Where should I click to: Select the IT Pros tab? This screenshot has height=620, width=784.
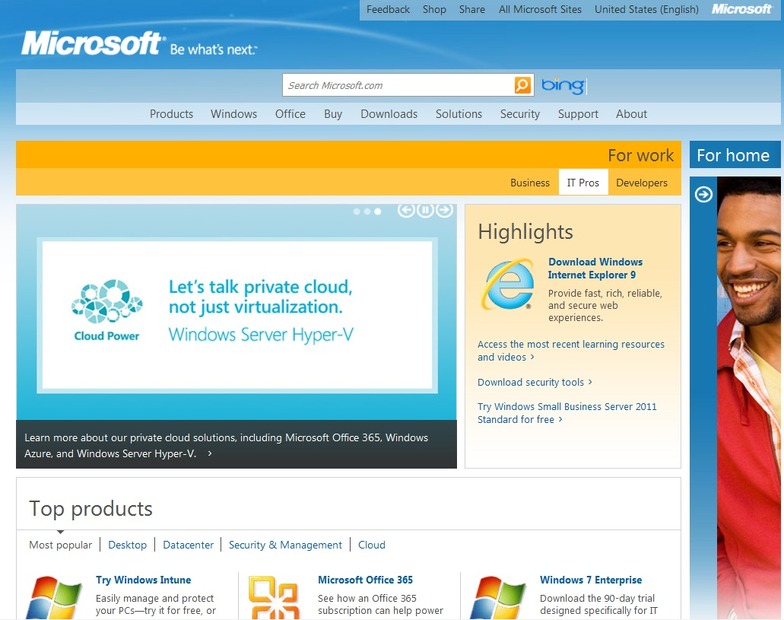(x=583, y=182)
